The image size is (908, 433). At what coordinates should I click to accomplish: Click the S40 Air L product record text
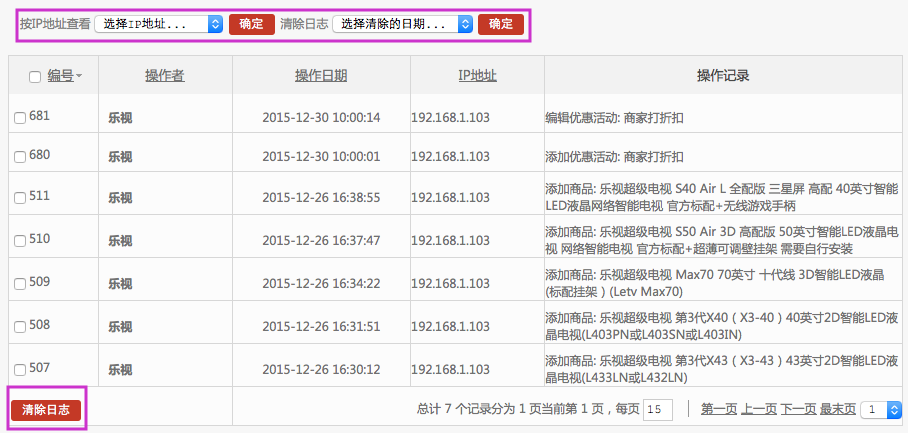click(x=722, y=197)
